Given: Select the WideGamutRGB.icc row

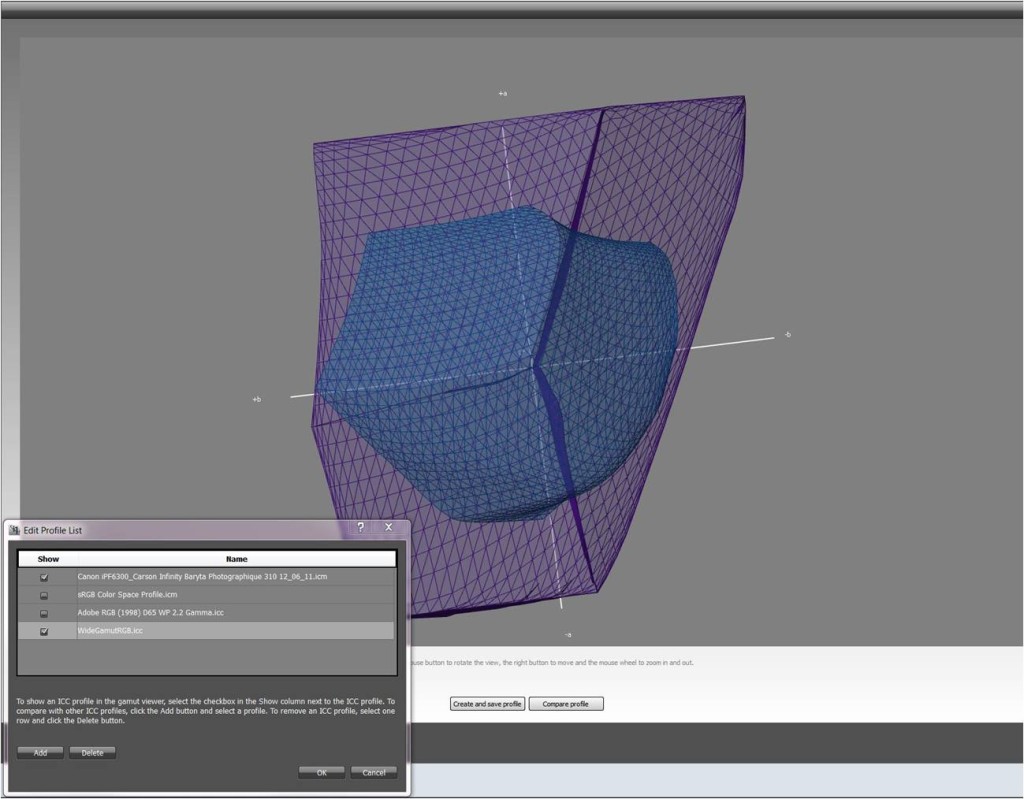Looking at the screenshot, I should [206, 630].
